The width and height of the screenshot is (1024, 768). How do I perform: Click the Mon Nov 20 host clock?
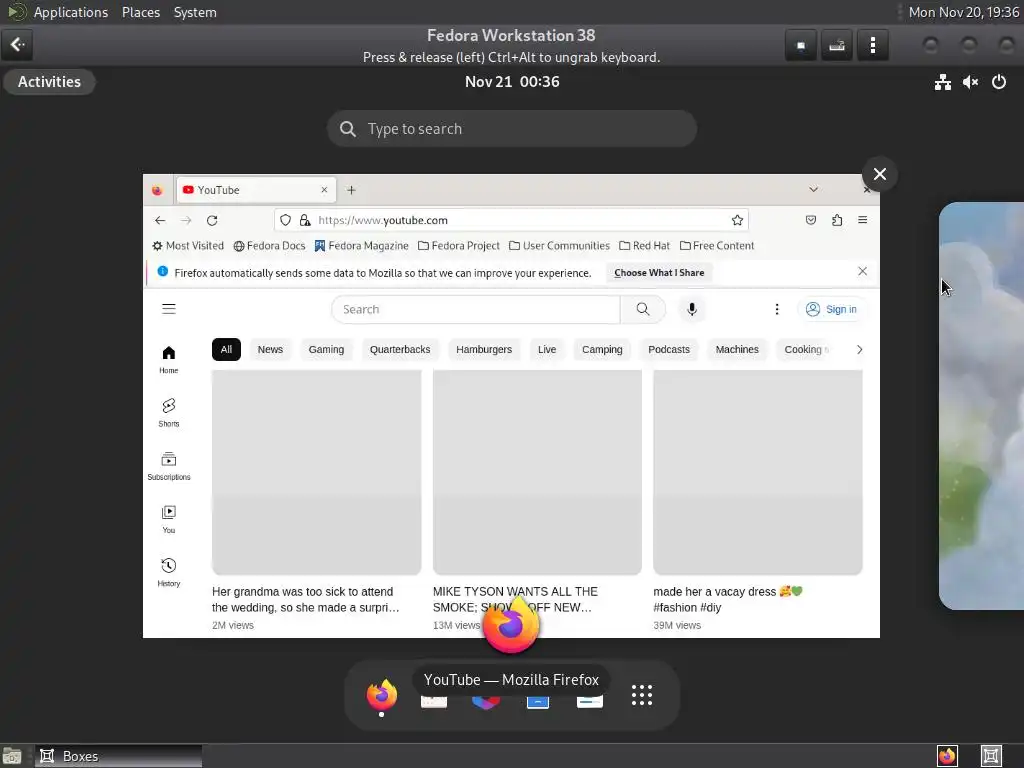[x=963, y=12]
